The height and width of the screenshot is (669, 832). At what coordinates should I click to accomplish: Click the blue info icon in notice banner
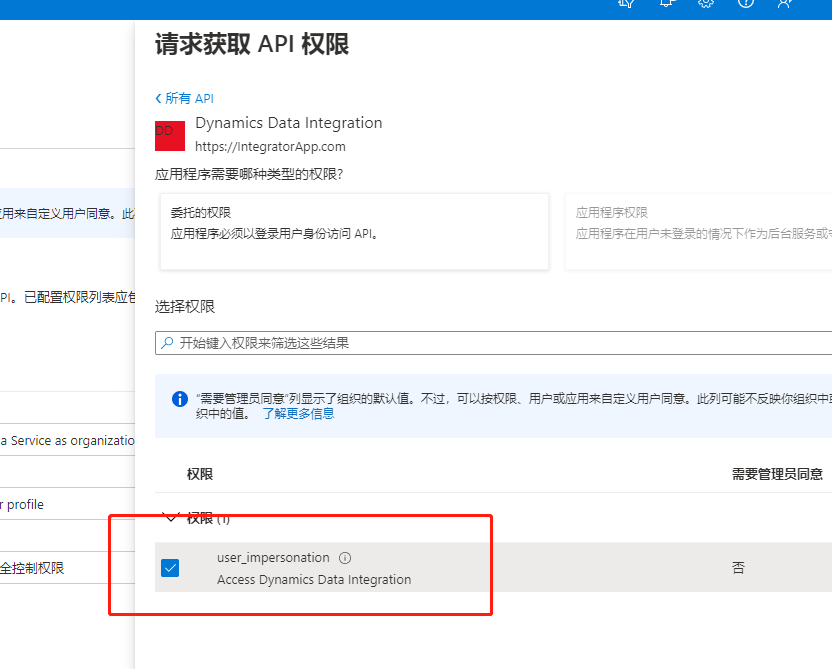click(x=180, y=399)
